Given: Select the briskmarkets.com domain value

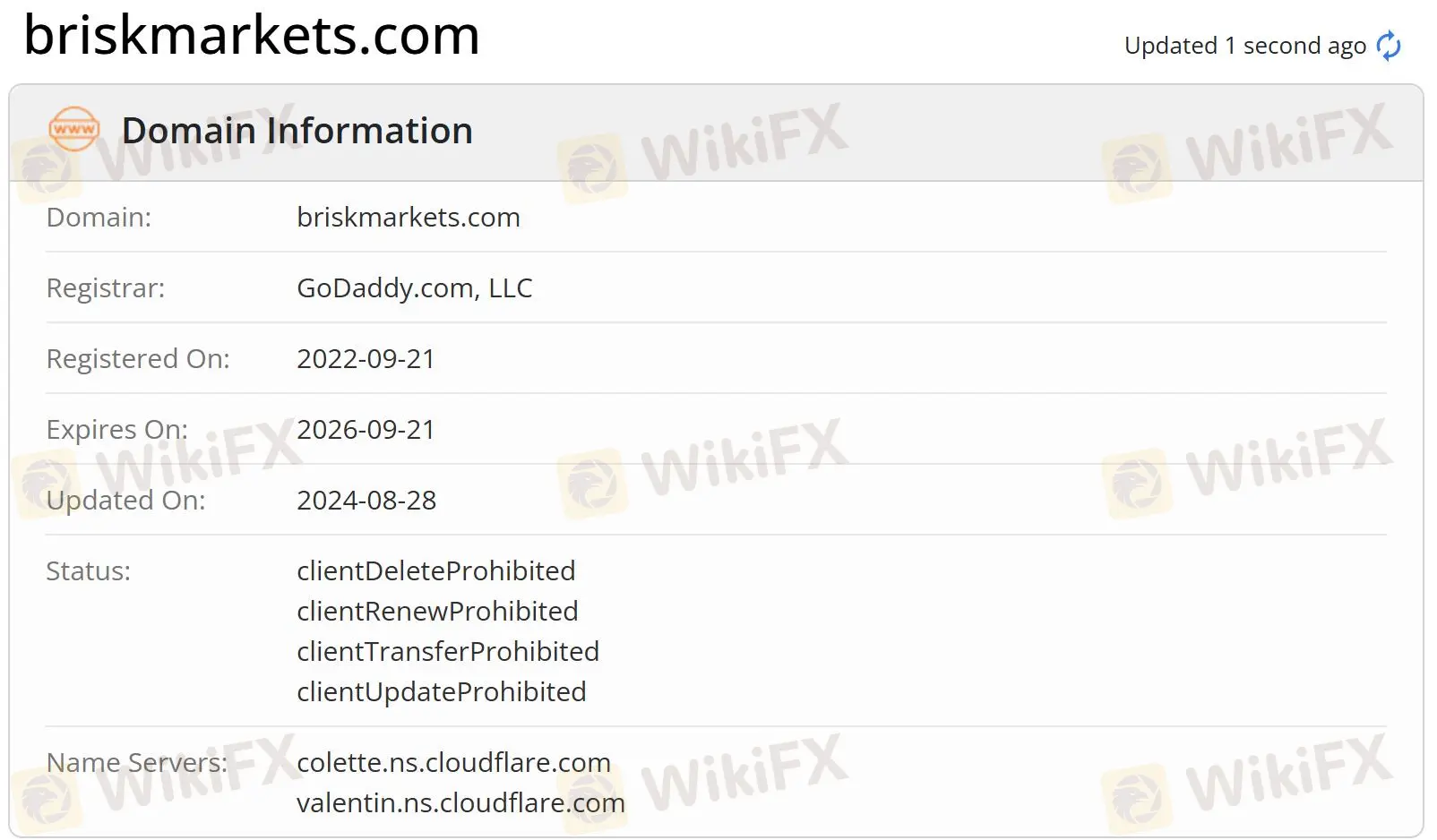Looking at the screenshot, I should coord(409,218).
